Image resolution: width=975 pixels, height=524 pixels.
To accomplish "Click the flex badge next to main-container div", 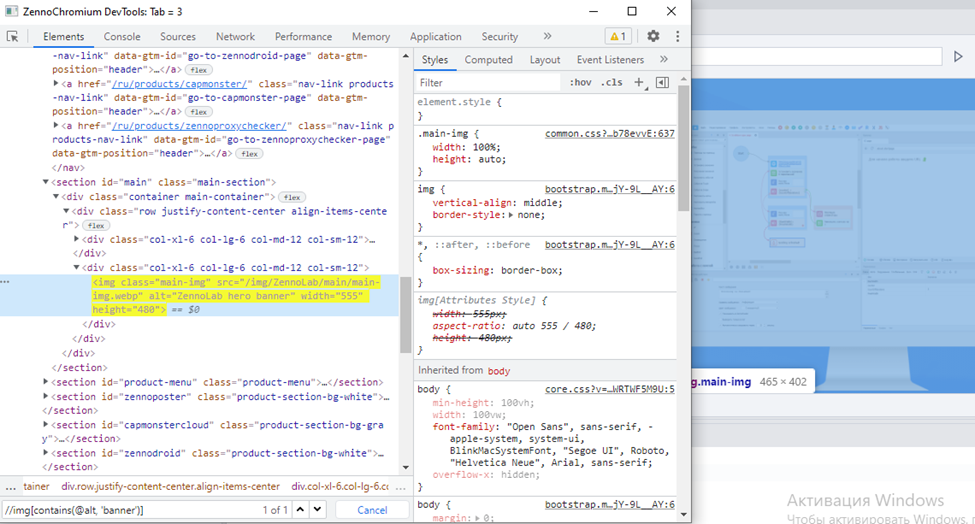I will click(292, 198).
